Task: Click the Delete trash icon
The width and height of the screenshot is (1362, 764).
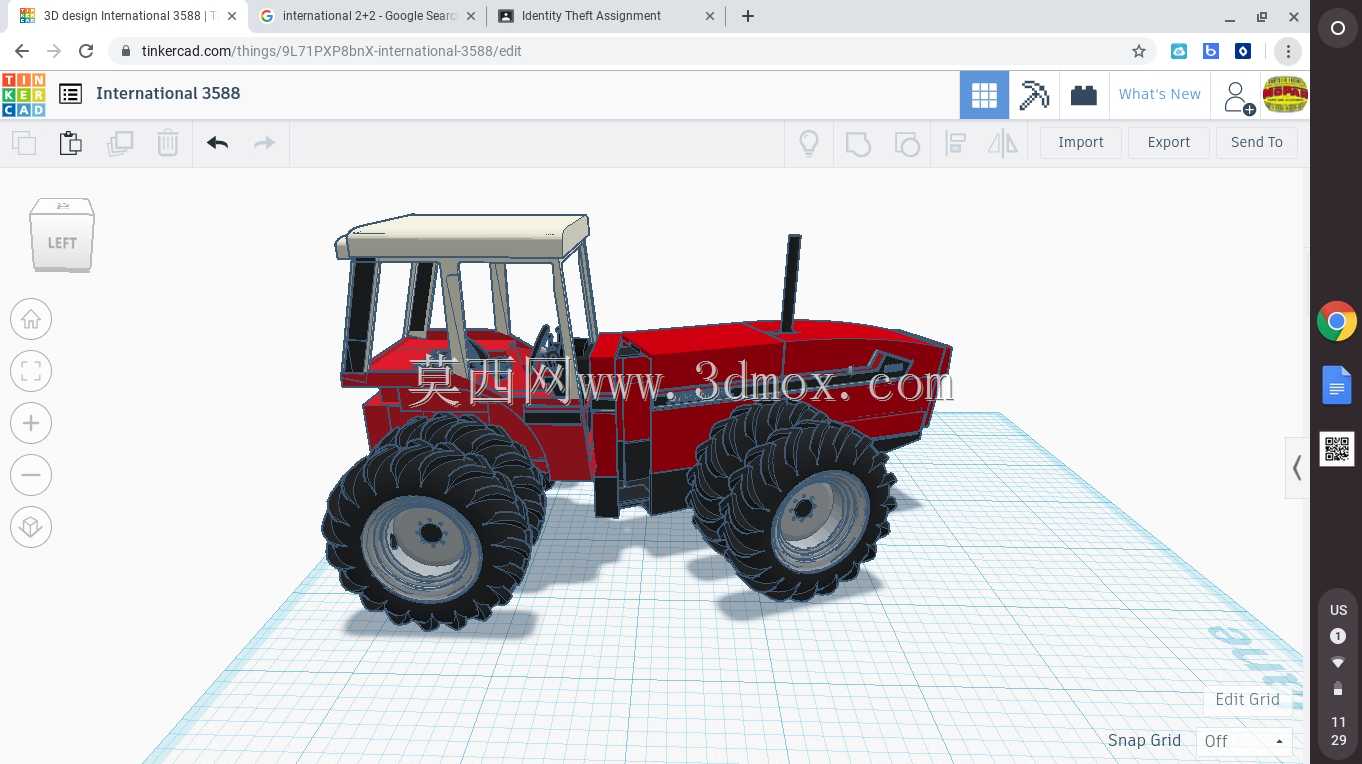Action: (x=168, y=143)
